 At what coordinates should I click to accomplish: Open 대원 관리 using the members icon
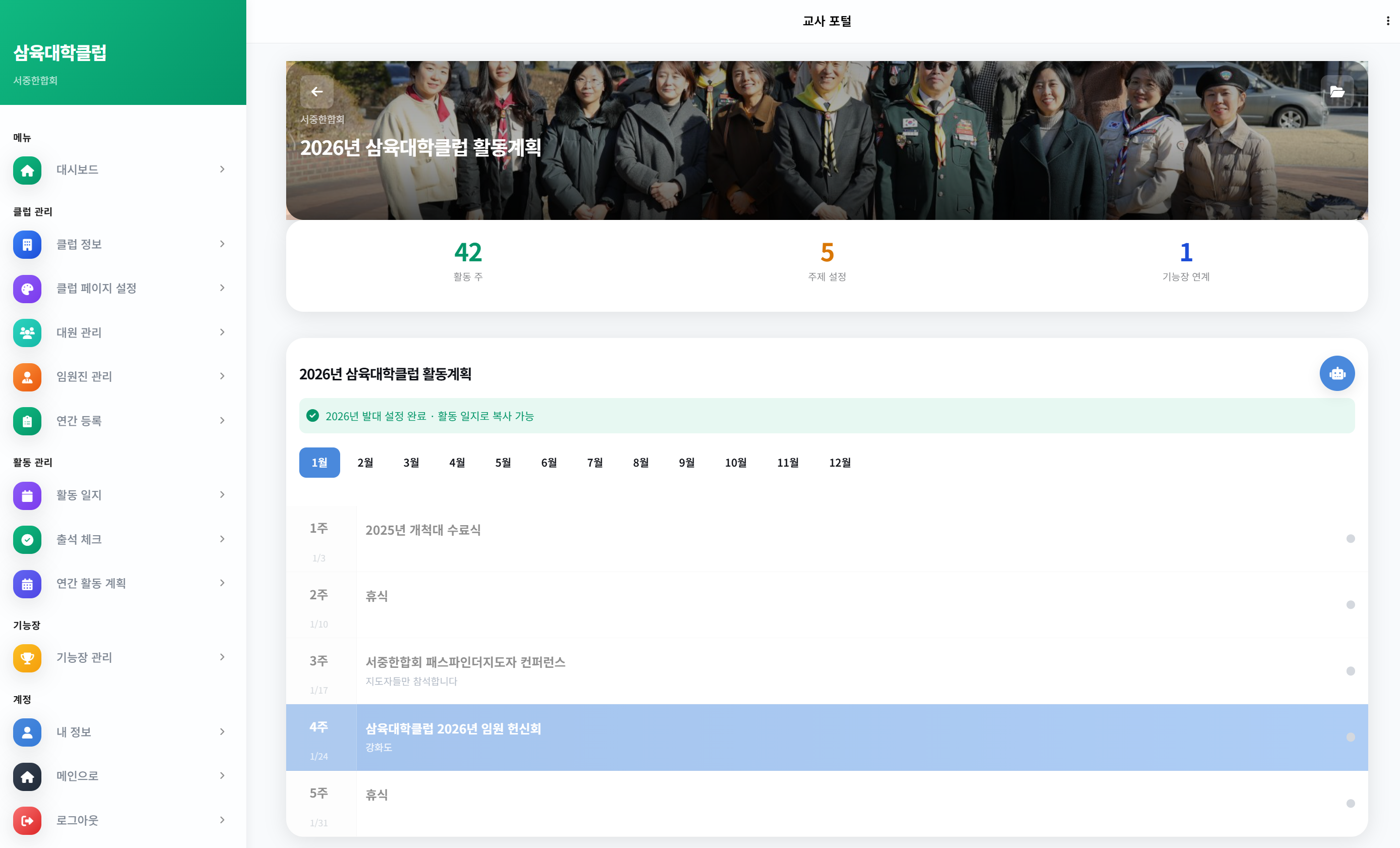27,333
